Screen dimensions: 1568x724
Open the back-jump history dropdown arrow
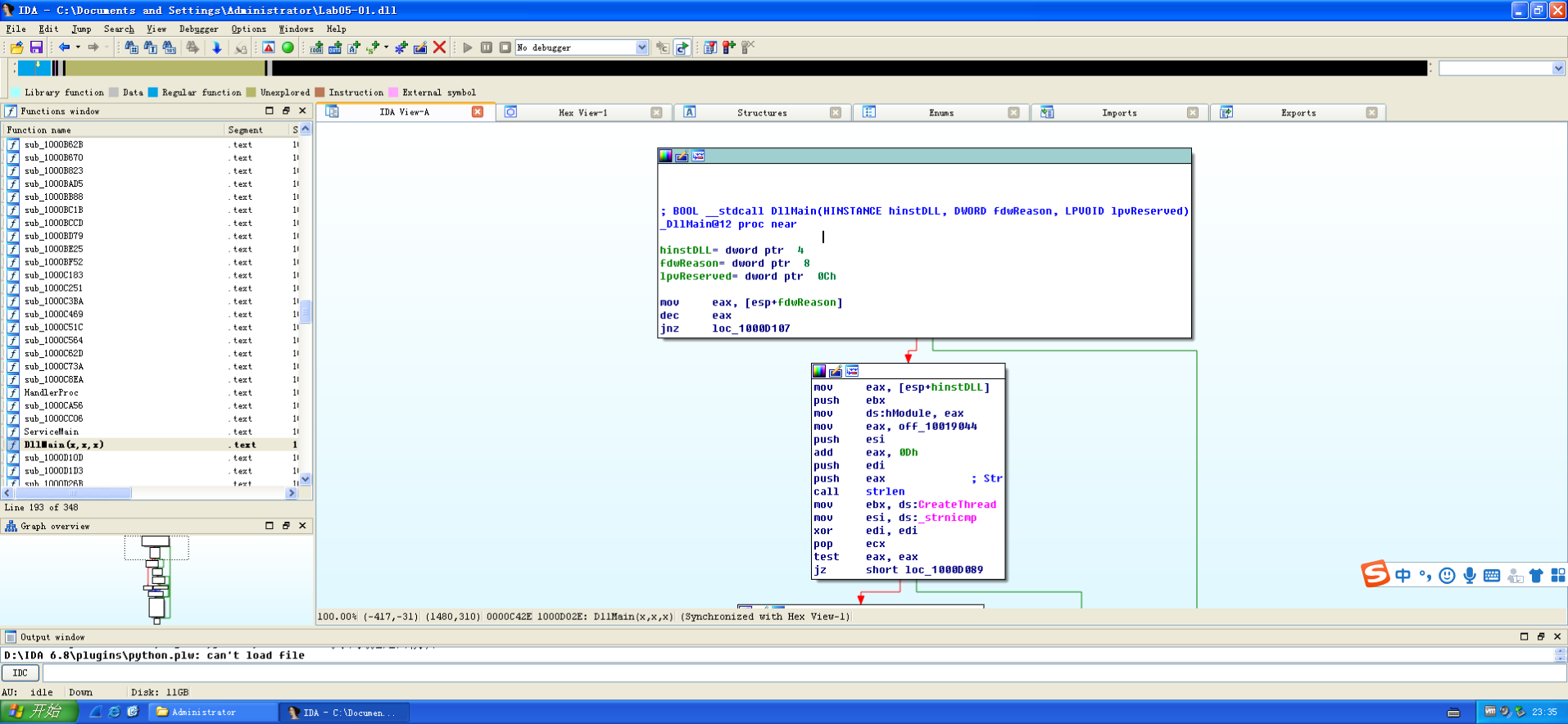(x=78, y=48)
